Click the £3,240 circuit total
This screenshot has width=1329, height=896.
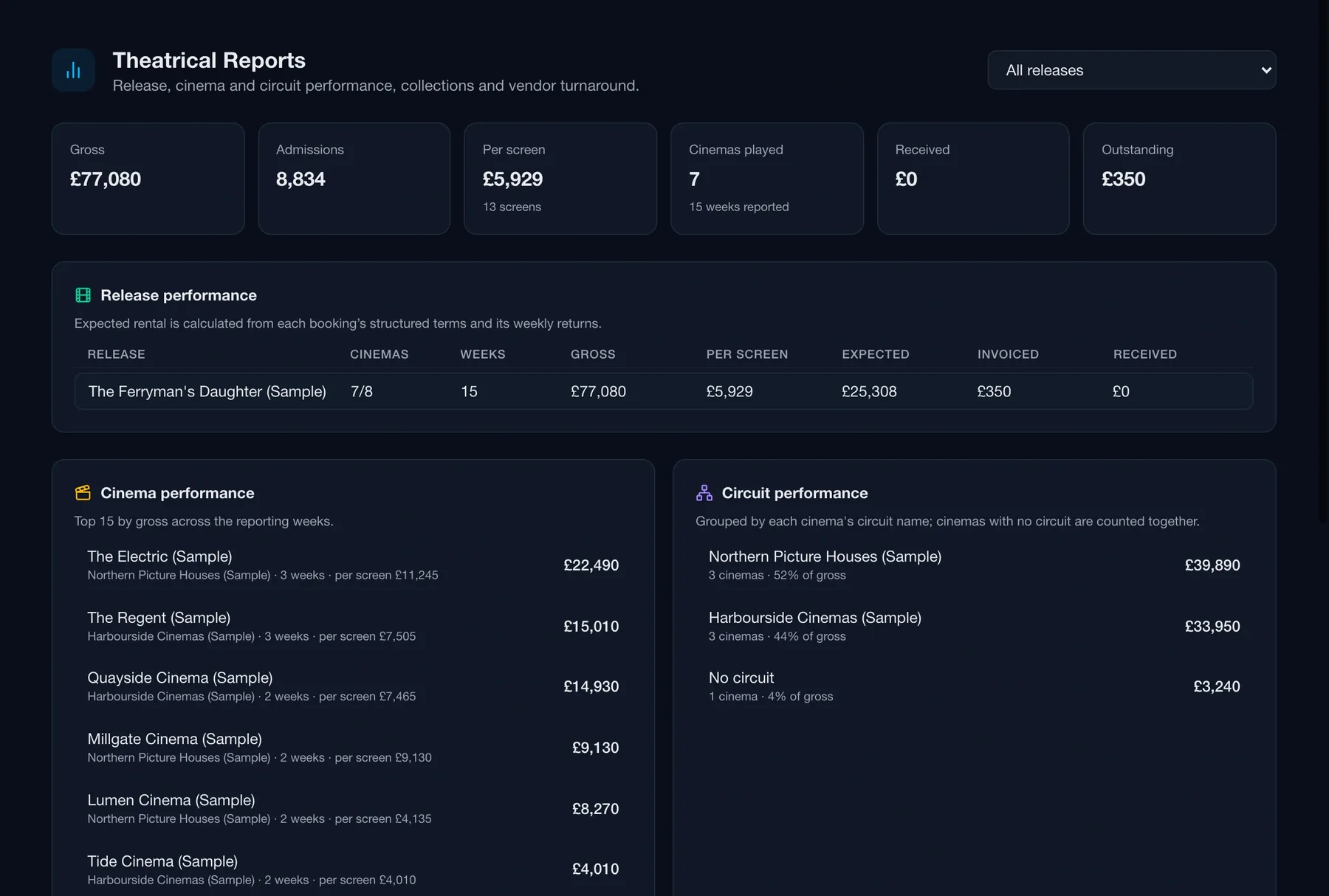pyautogui.click(x=1217, y=686)
